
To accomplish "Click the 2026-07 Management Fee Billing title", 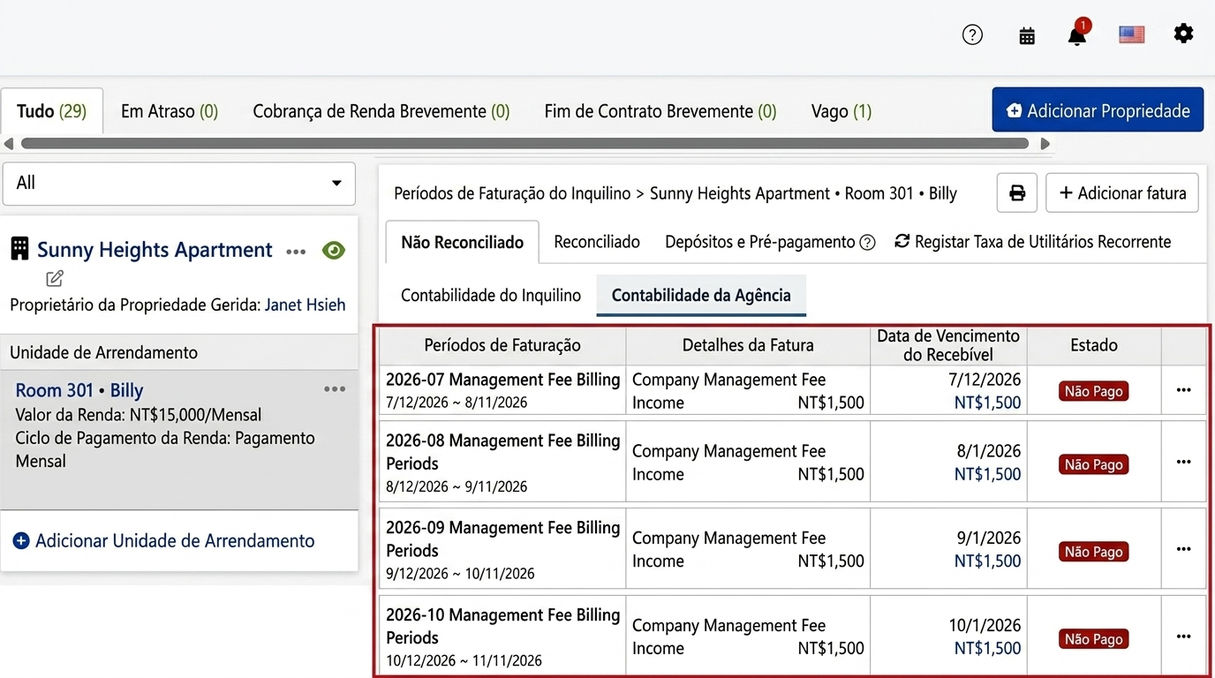I will (503, 380).
